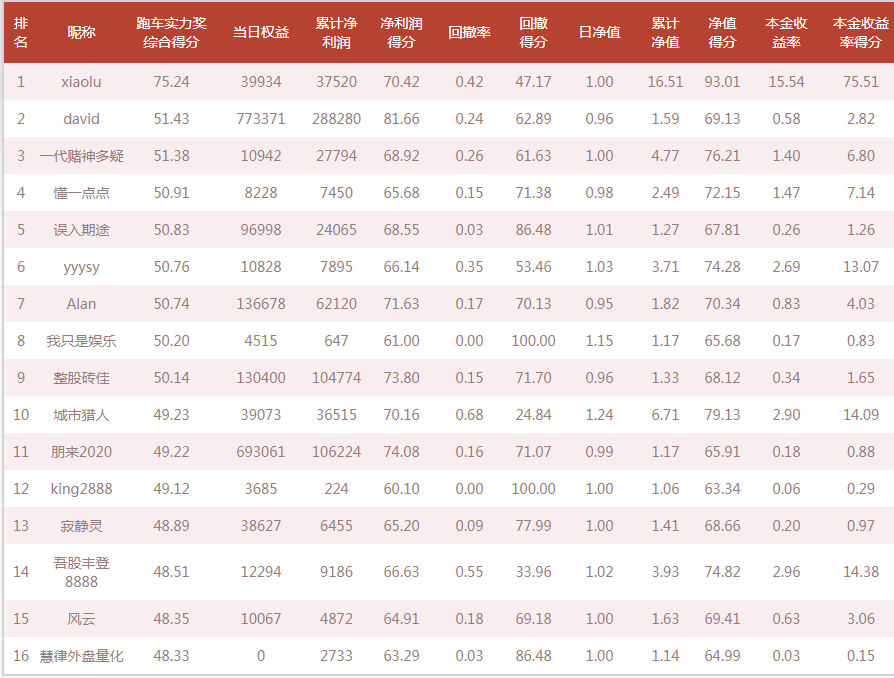
Task: Select nickname king2888
Action: (x=81, y=489)
